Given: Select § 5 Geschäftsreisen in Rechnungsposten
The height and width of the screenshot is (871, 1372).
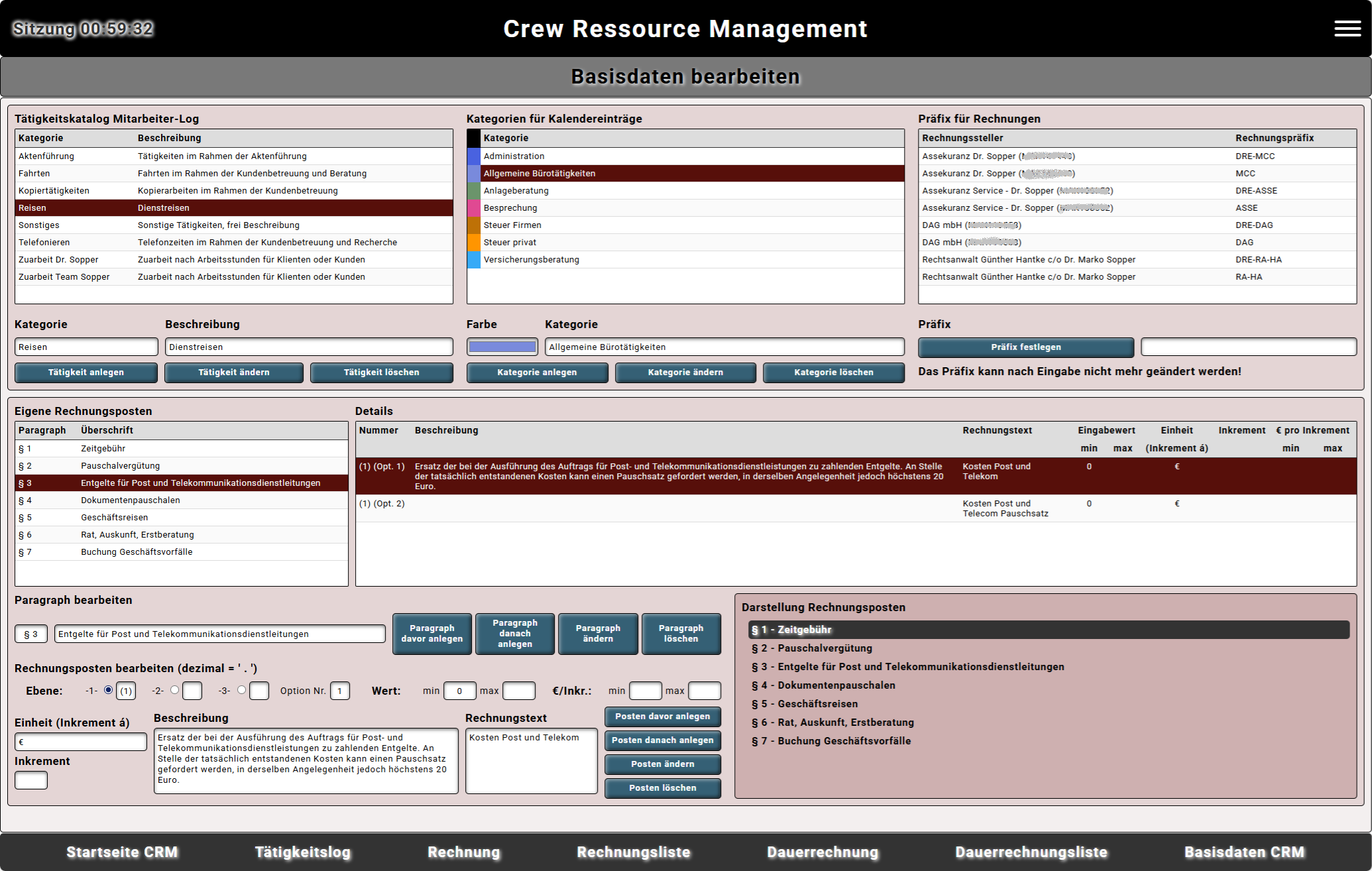Looking at the screenshot, I should tap(181, 517).
